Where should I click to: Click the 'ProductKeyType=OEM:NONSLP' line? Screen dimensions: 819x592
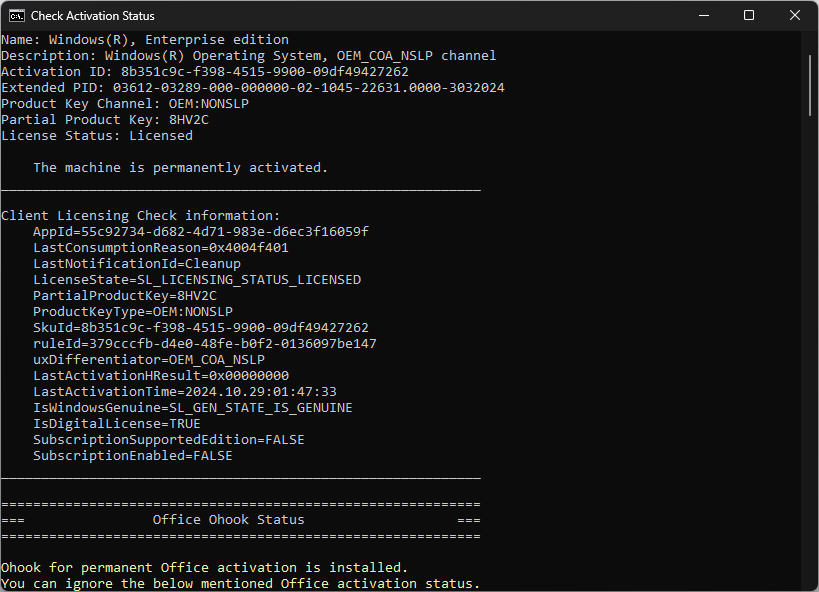(x=133, y=312)
